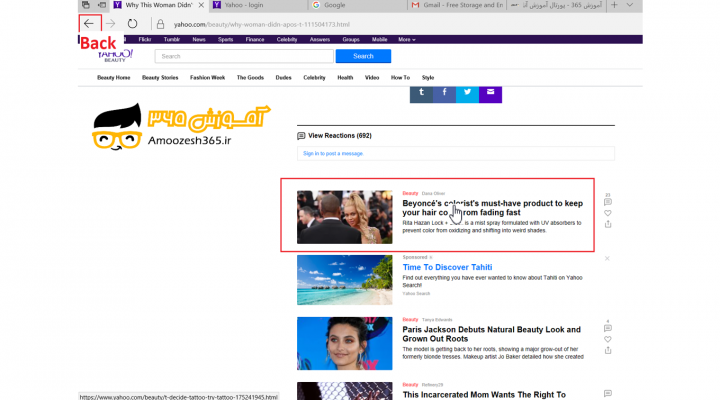720x400 pixels.
Task: Refresh the page with the reload icon
Action: click(x=132, y=24)
